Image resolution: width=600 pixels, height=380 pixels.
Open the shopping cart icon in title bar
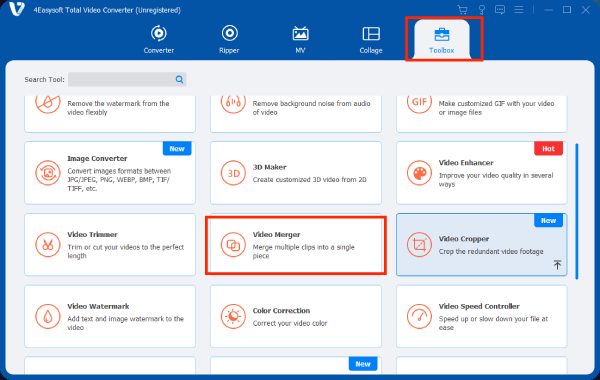coord(463,10)
